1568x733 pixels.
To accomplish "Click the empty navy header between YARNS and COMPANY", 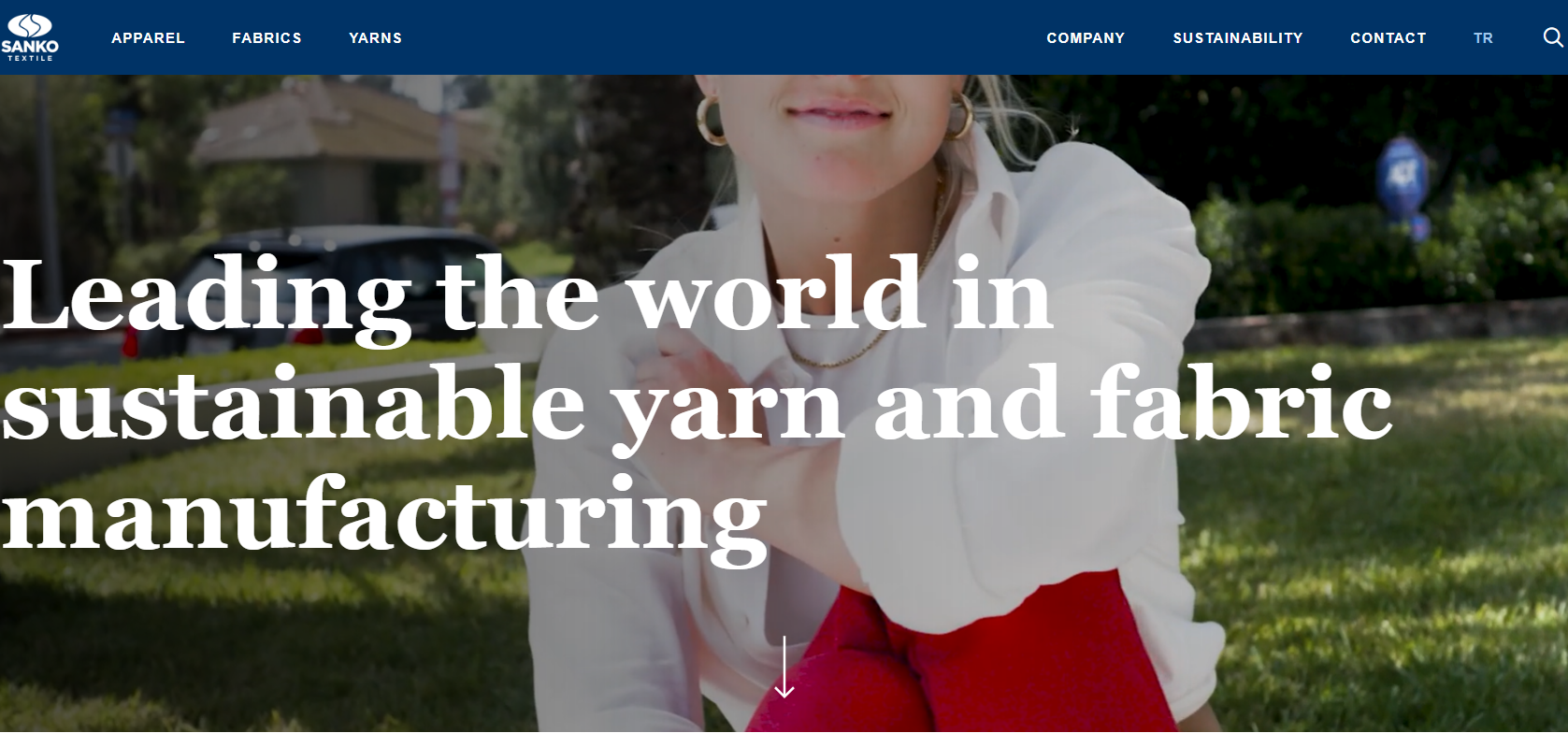I will [725, 37].
